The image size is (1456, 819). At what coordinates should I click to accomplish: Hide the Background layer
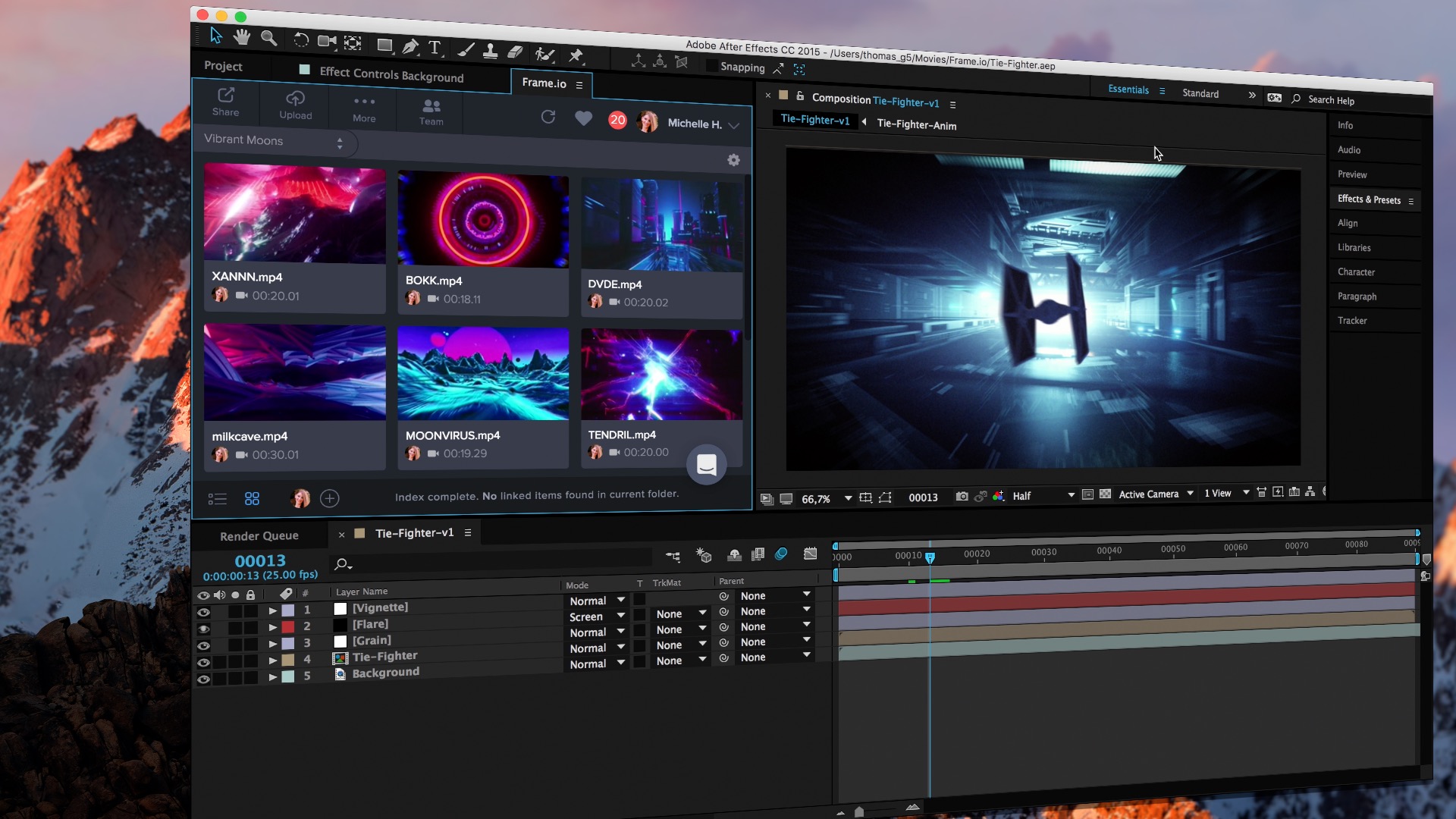click(x=203, y=679)
